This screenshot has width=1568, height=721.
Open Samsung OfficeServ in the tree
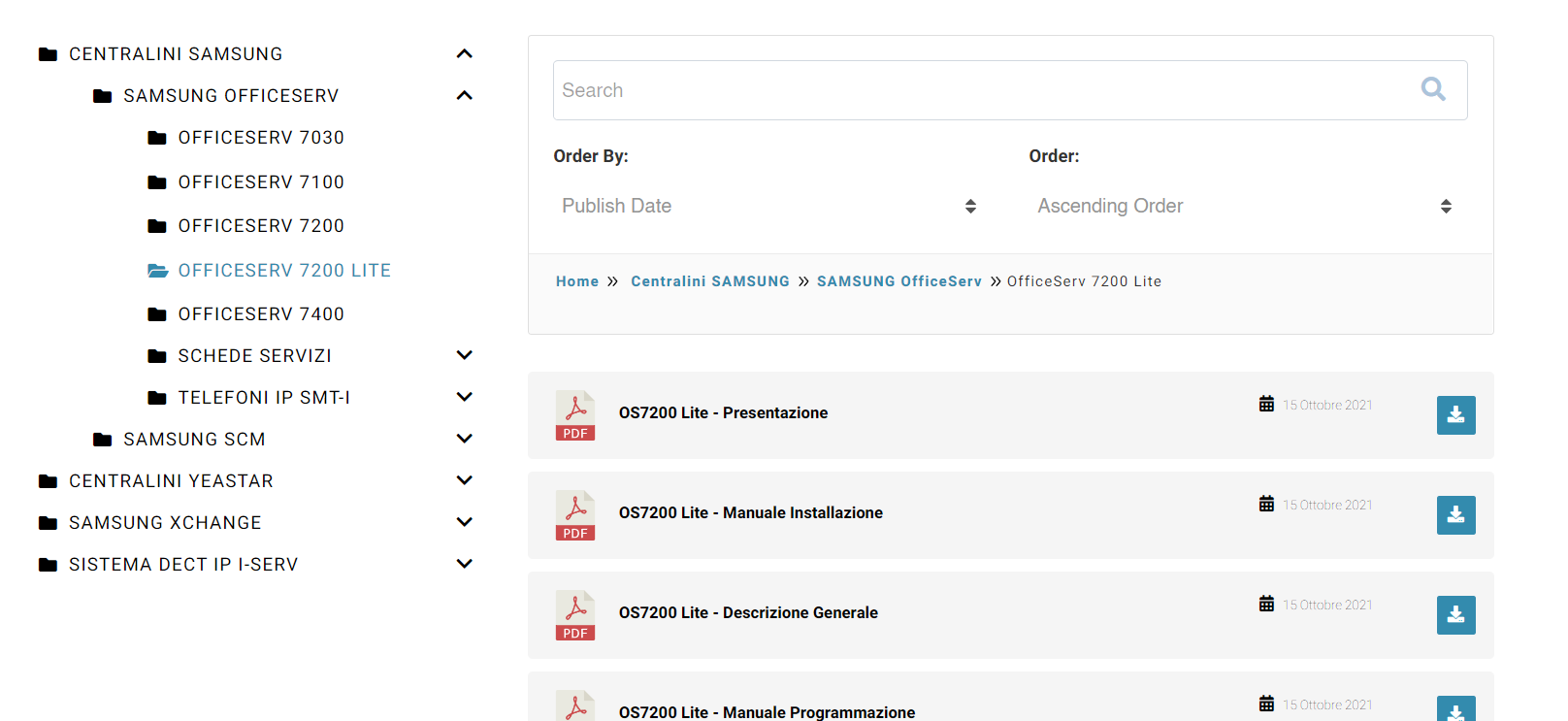(231, 96)
